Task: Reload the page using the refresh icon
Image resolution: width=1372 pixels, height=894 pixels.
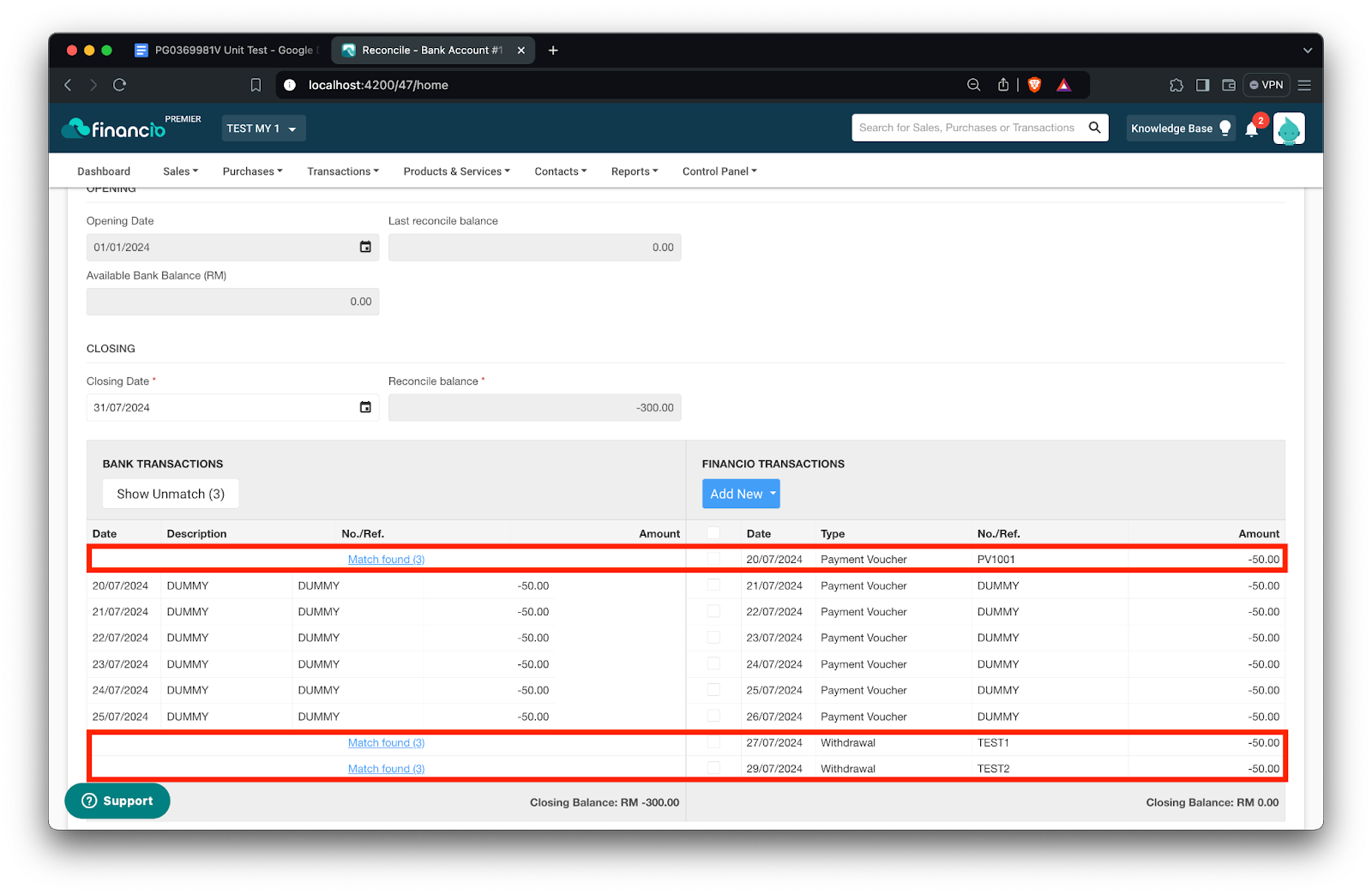Action: click(x=119, y=85)
